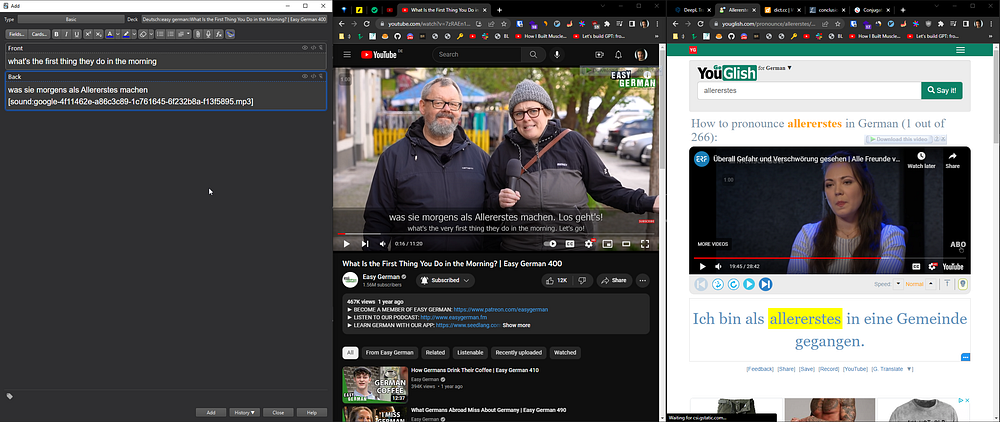This screenshot has height=422, width=1000.
Task: Click the Add button in Anki
Action: pyautogui.click(x=210, y=412)
